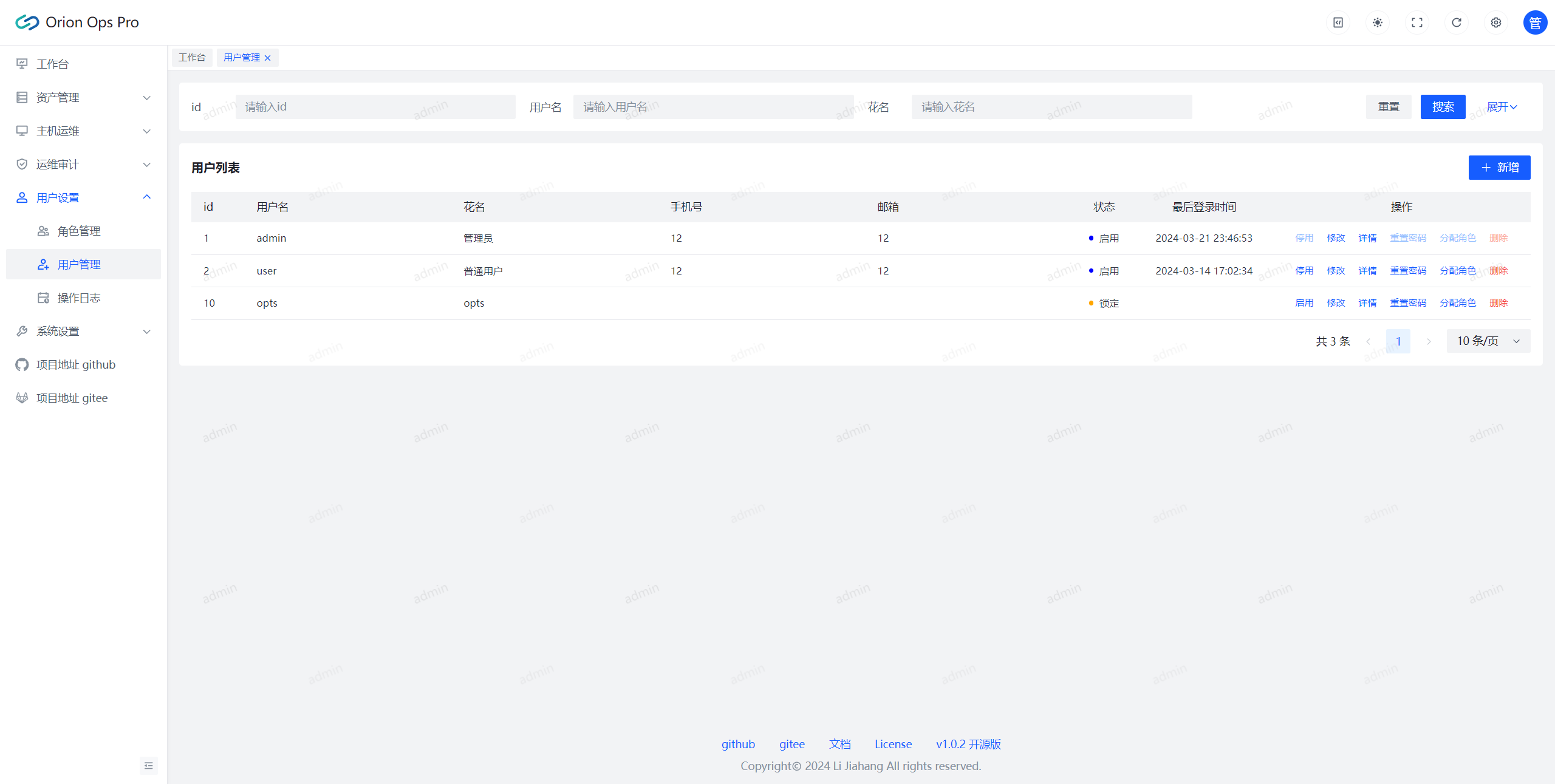Image resolution: width=1555 pixels, height=784 pixels.
Task: Open the github project address item
Action: click(76, 364)
